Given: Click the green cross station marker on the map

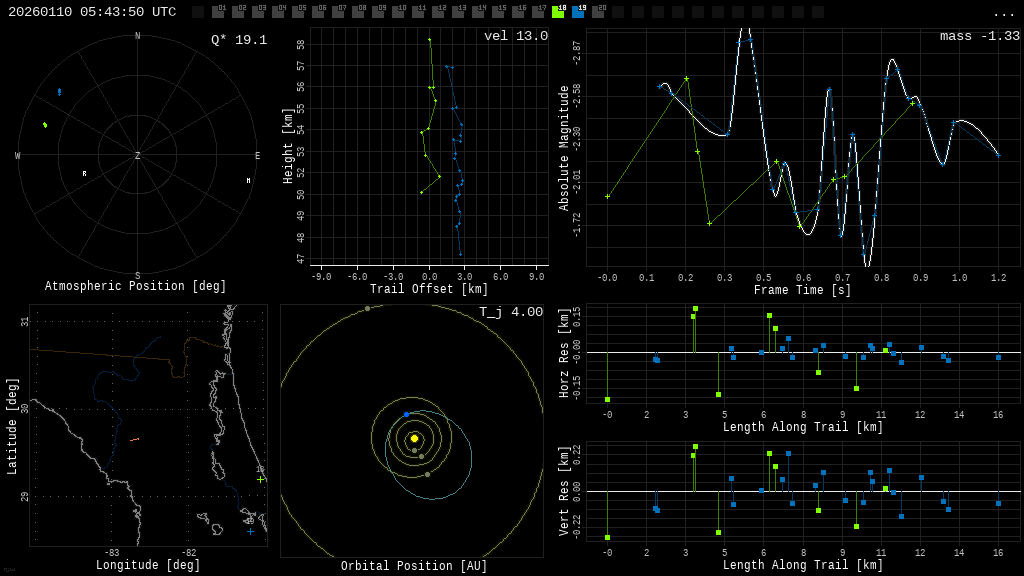Looking at the screenshot, I should point(260,479).
